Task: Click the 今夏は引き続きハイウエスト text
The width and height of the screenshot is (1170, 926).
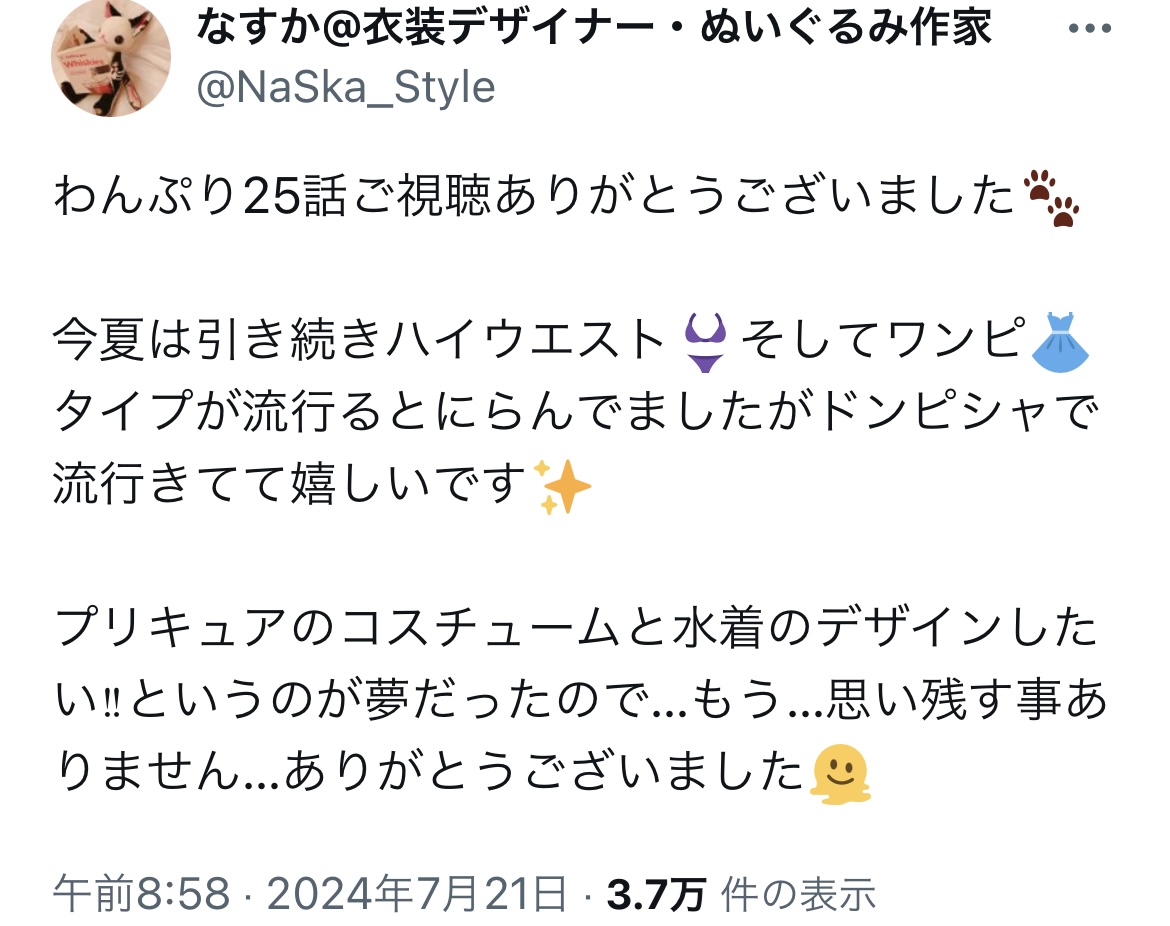Action: point(359,341)
